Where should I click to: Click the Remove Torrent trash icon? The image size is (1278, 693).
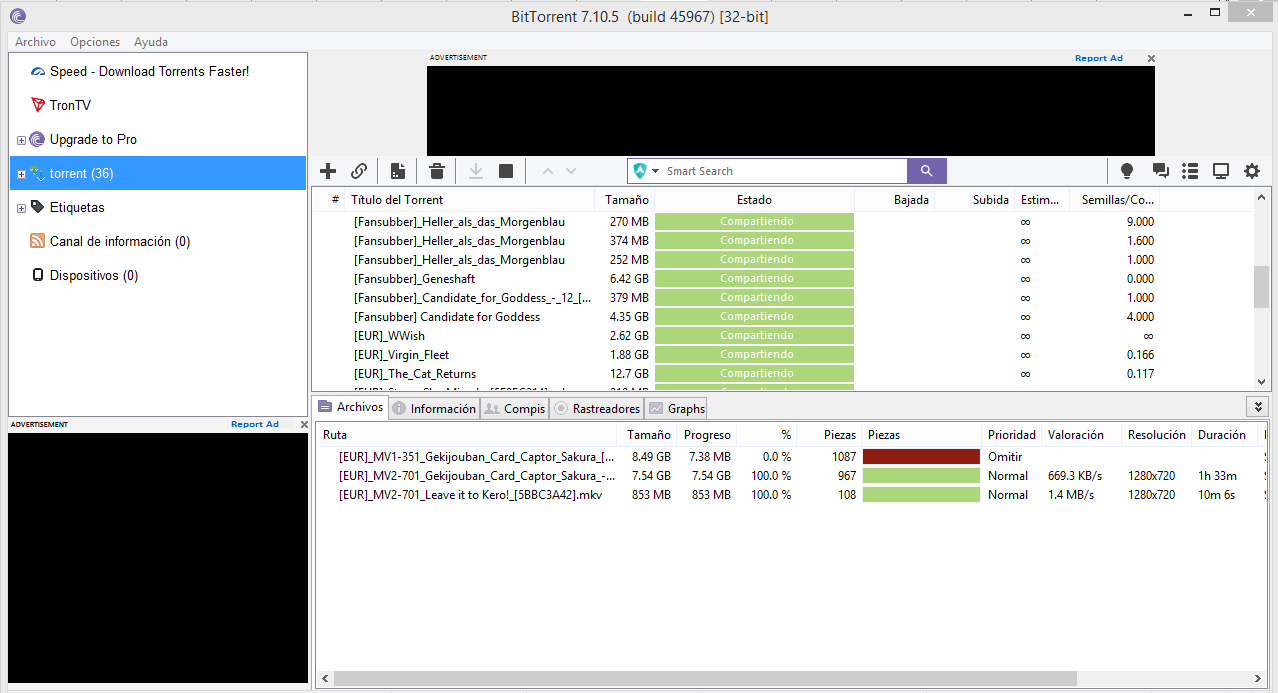437,171
